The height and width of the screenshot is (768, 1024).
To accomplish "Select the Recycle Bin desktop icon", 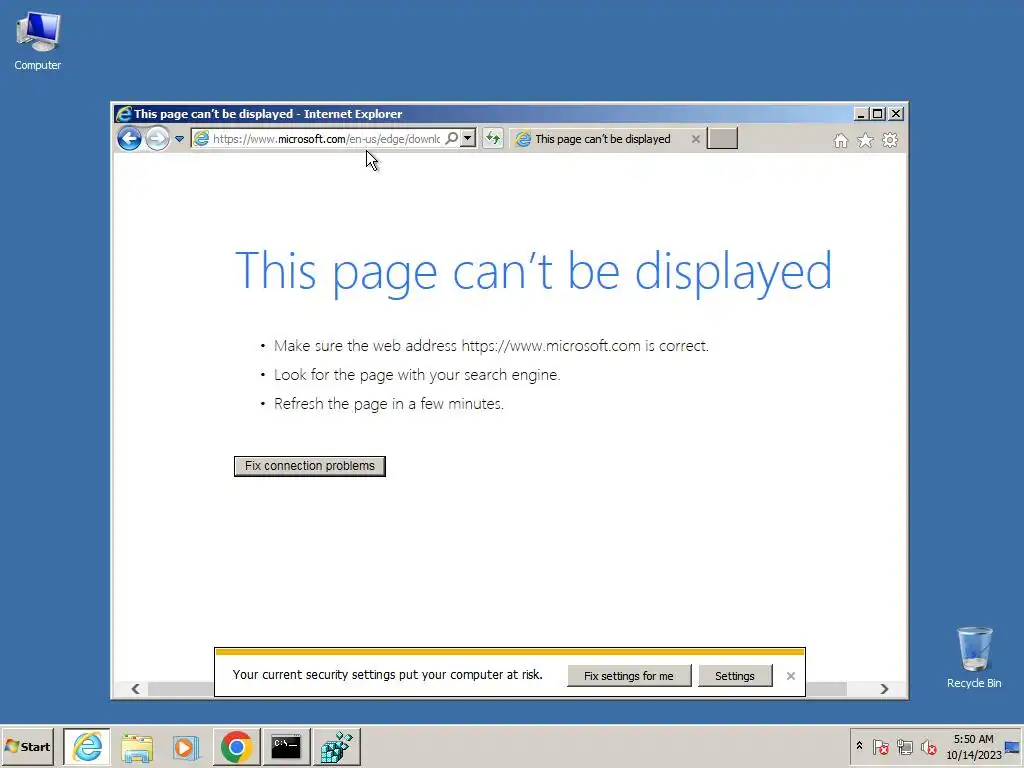I will pos(974,658).
